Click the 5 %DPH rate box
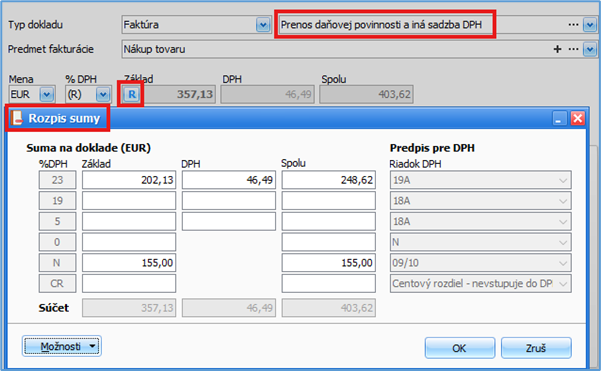Viewport: 601px width, 371px height. (x=57, y=222)
